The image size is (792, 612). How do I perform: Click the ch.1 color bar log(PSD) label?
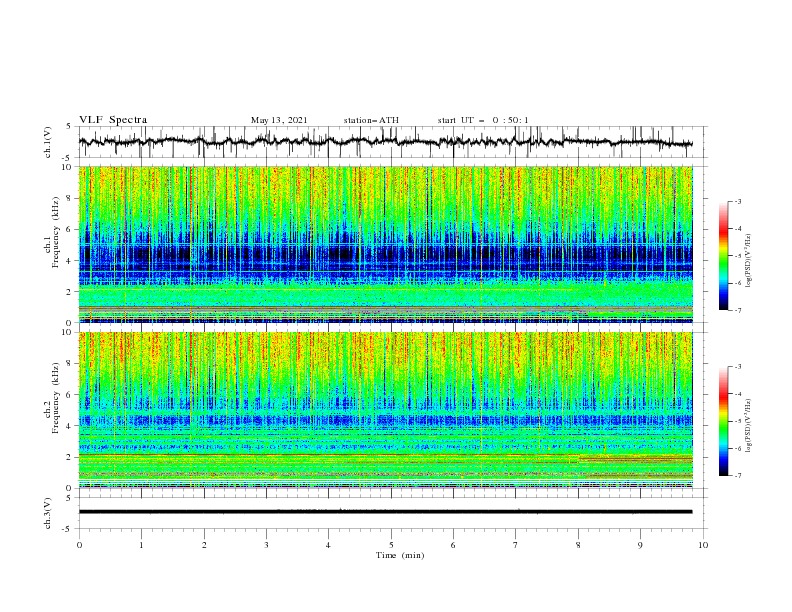click(x=750, y=261)
